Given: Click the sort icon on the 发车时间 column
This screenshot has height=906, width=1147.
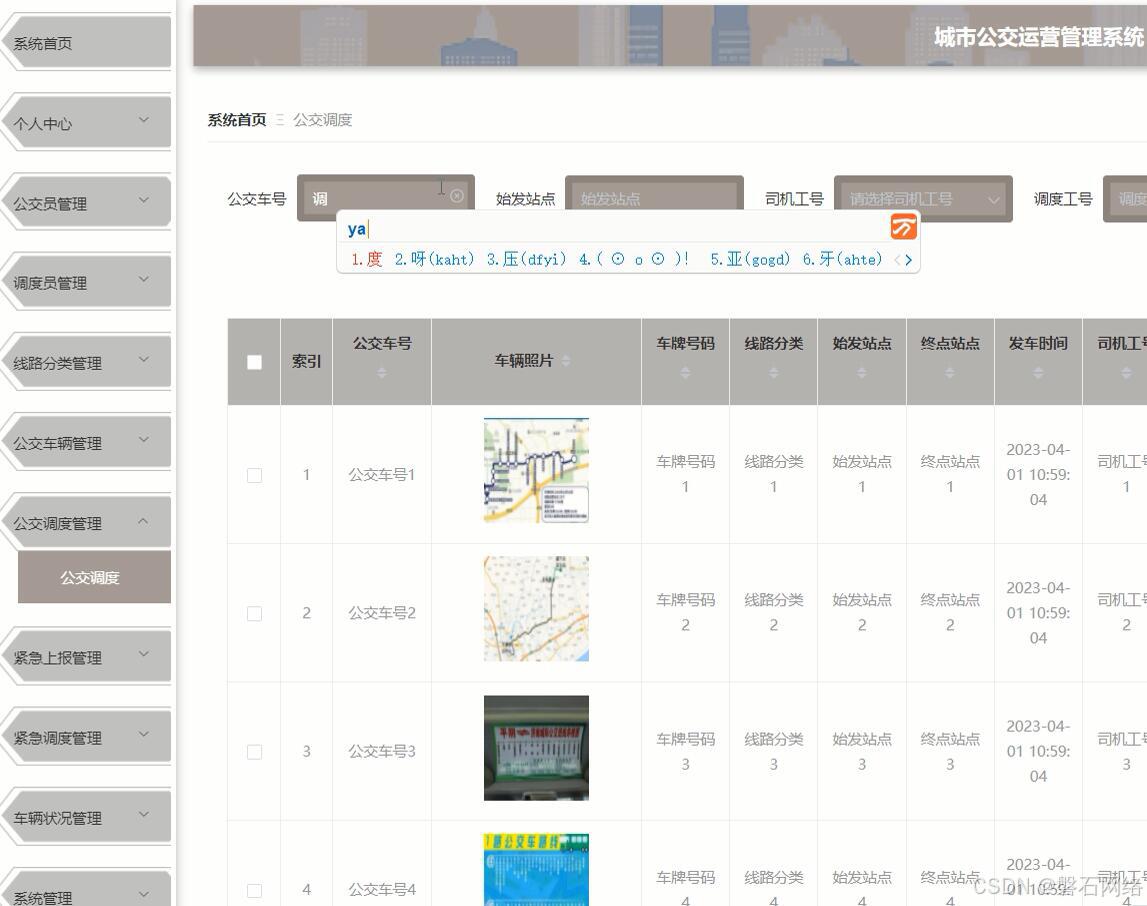Looking at the screenshot, I should 1038,375.
